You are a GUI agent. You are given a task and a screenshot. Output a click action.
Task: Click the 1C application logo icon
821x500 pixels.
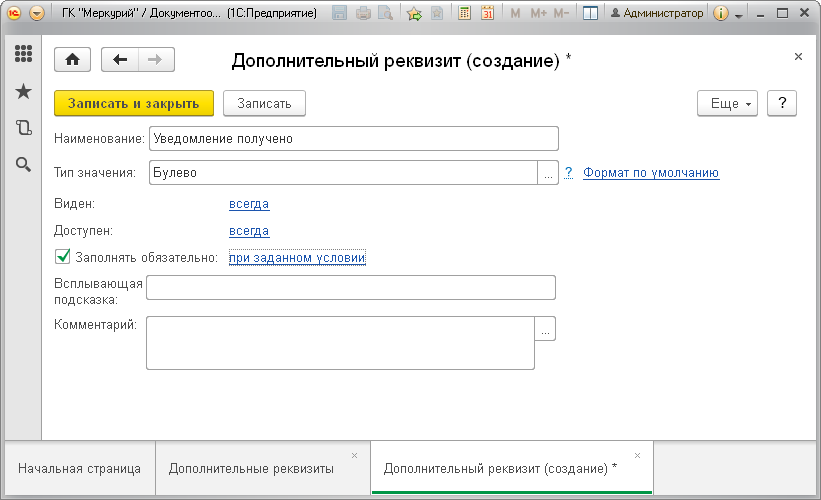(x=14, y=13)
